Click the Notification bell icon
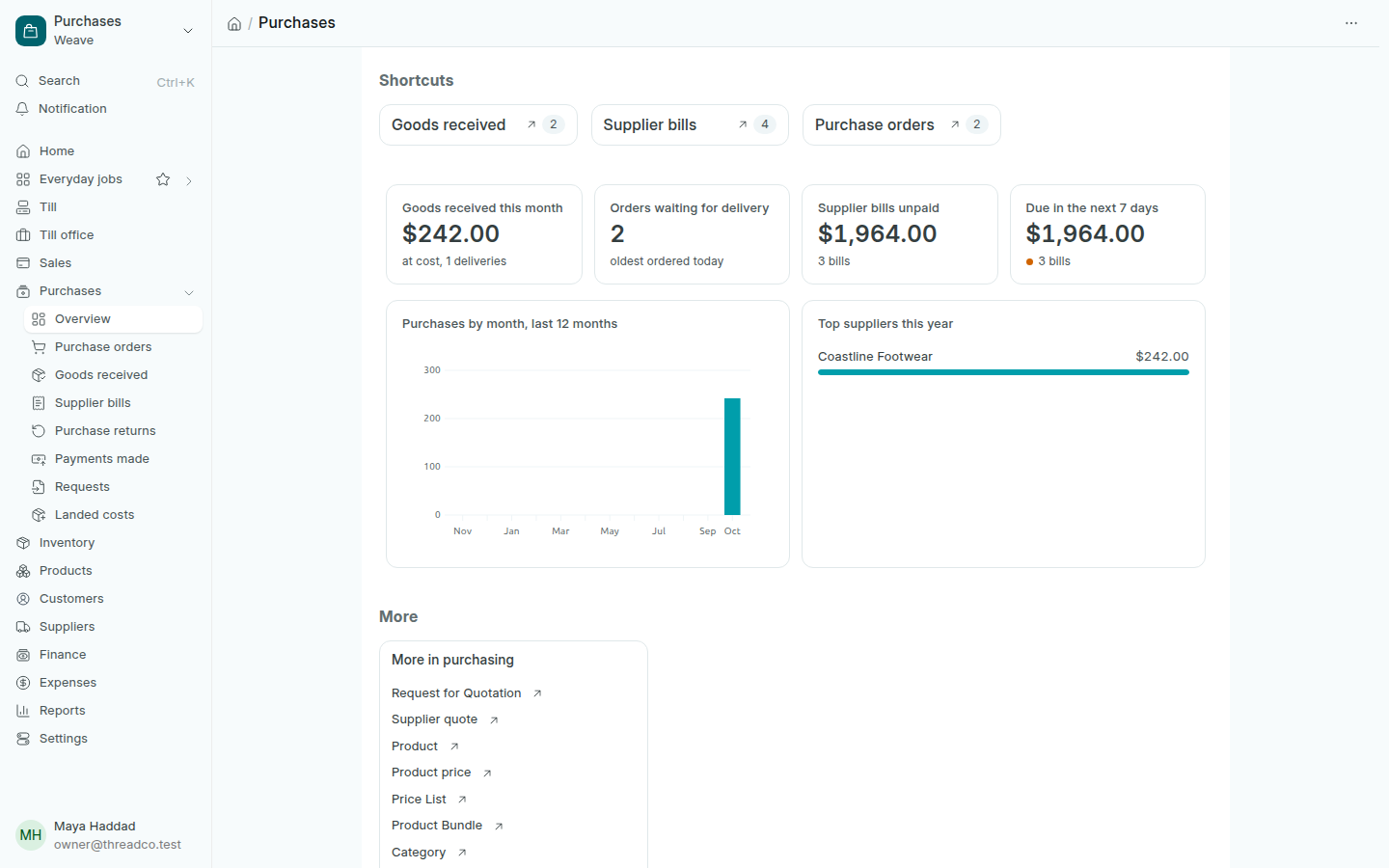This screenshot has width=1389, height=868. (x=22, y=109)
